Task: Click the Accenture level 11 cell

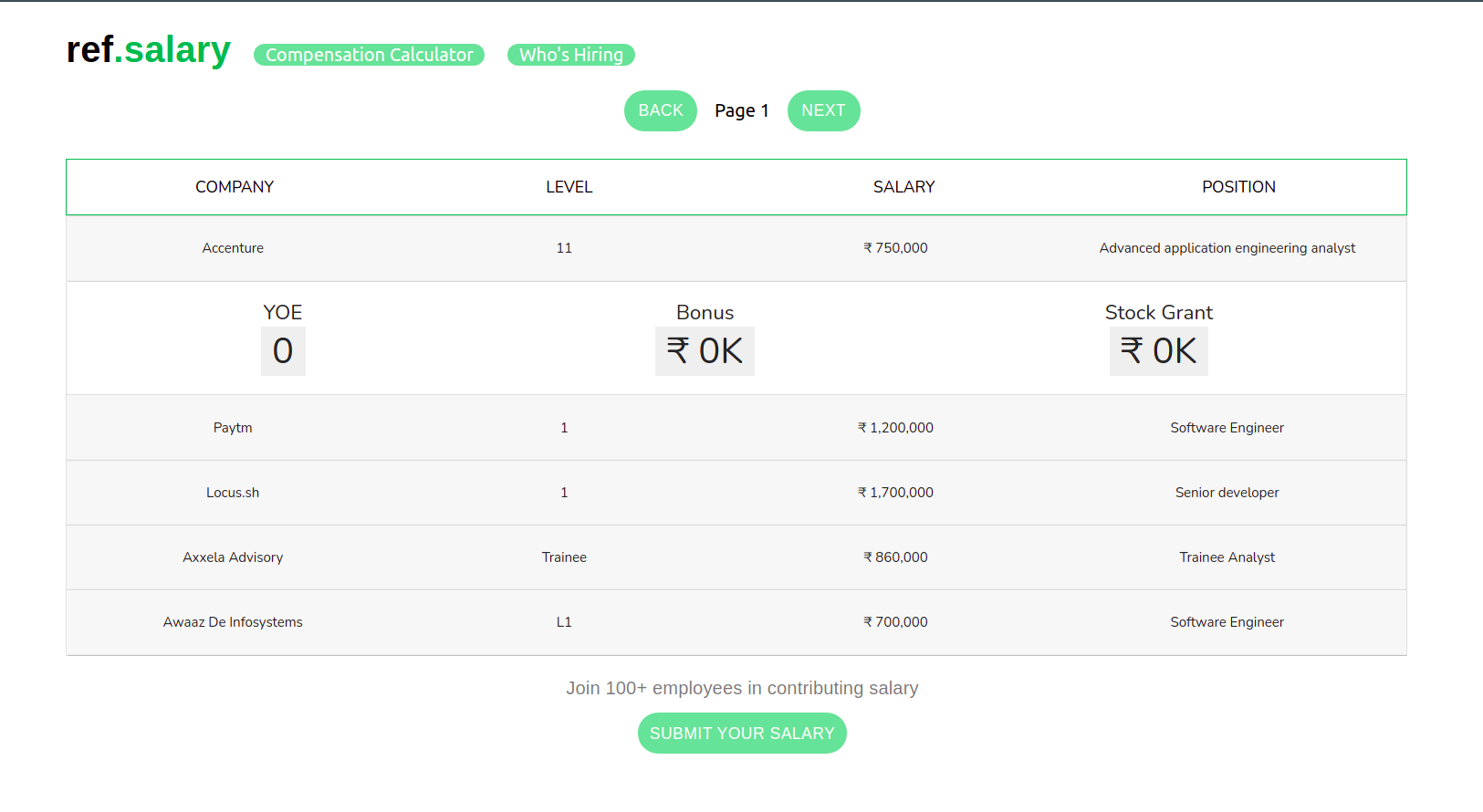Action: 564,248
